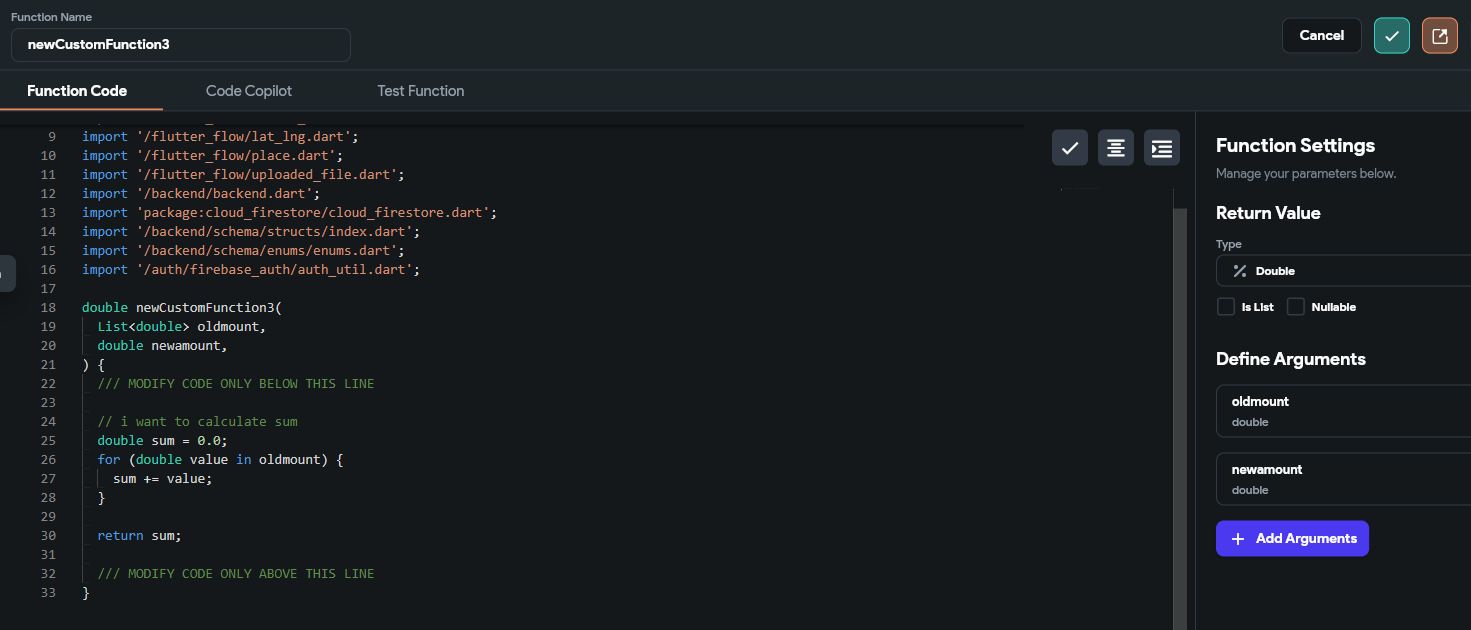Expand the oldmount argument card
This screenshot has height=630, width=1471.
click(x=1343, y=411)
